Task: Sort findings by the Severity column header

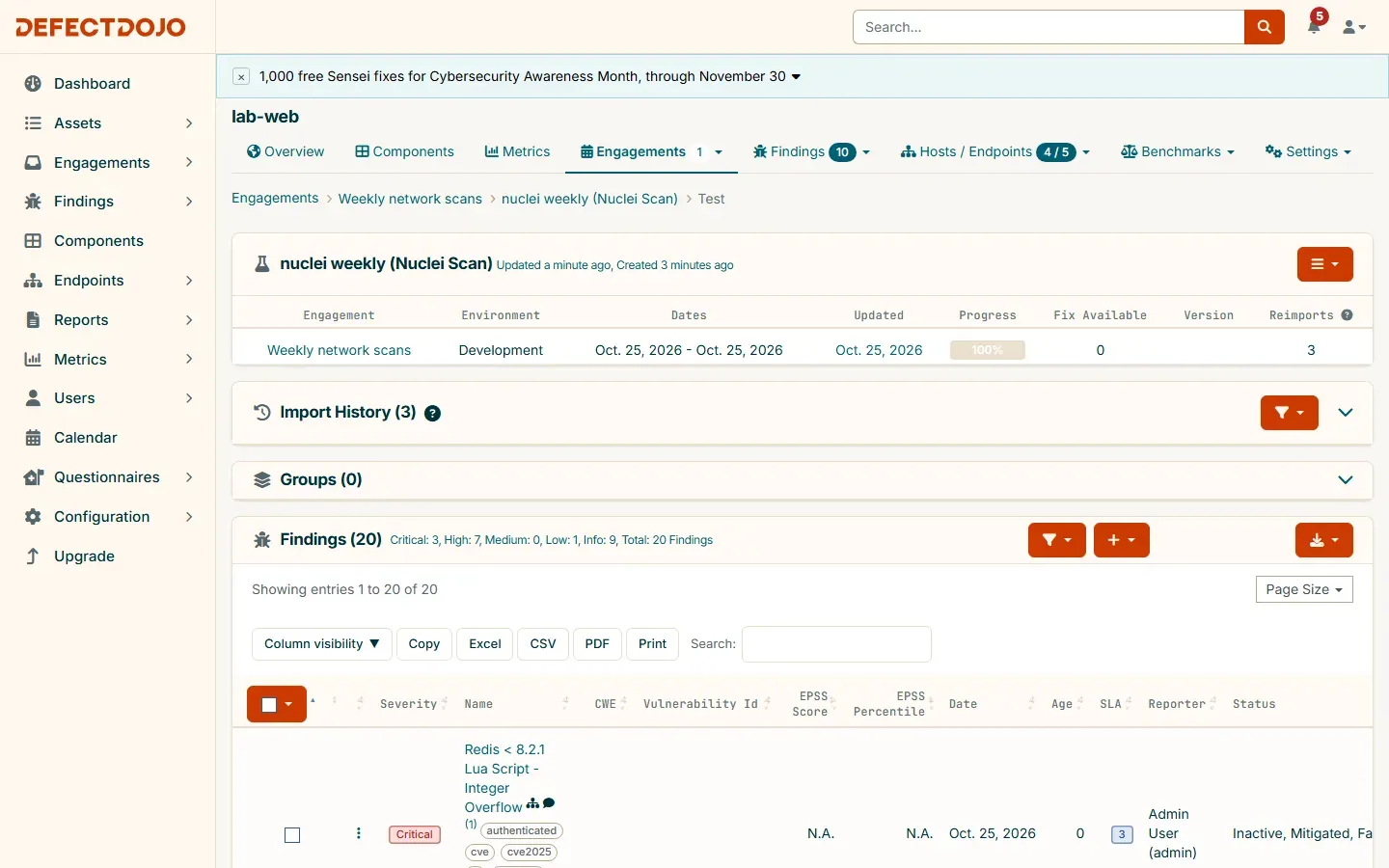Action: pos(408,704)
